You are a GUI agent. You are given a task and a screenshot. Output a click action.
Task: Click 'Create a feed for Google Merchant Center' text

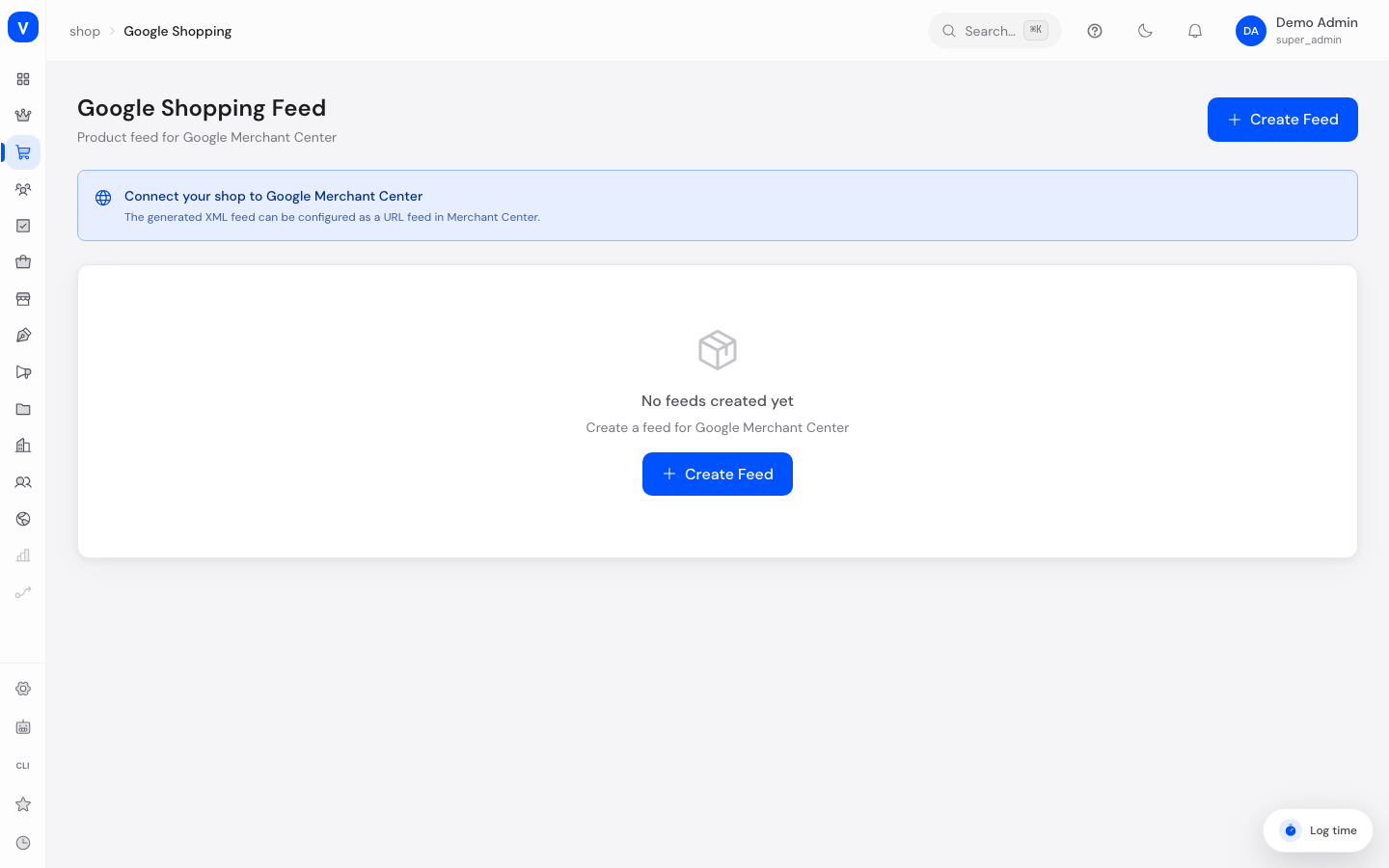click(x=718, y=427)
